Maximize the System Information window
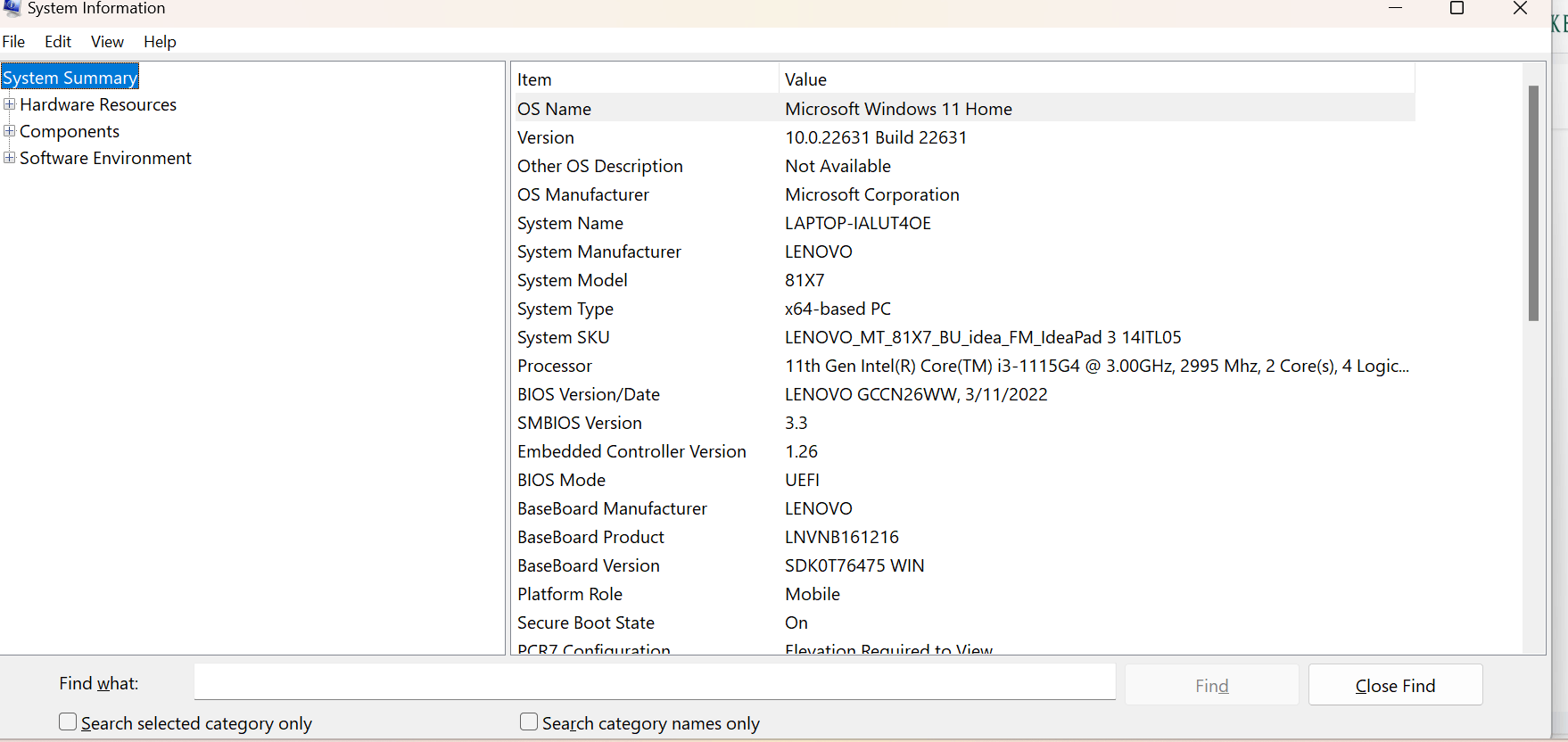 (x=1457, y=8)
